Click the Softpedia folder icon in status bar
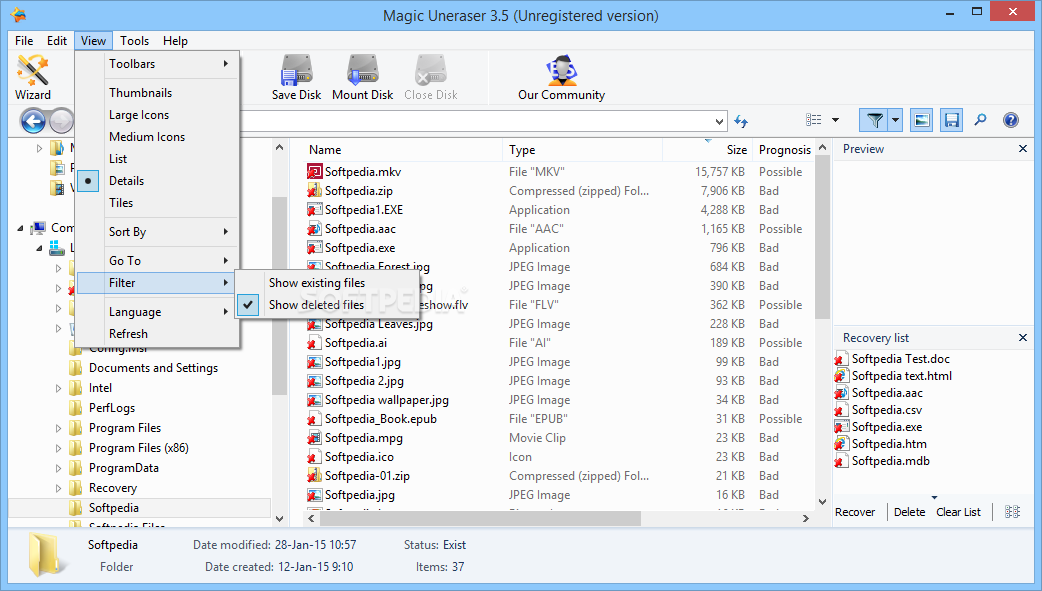This screenshot has height=591, width=1042. tap(46, 554)
